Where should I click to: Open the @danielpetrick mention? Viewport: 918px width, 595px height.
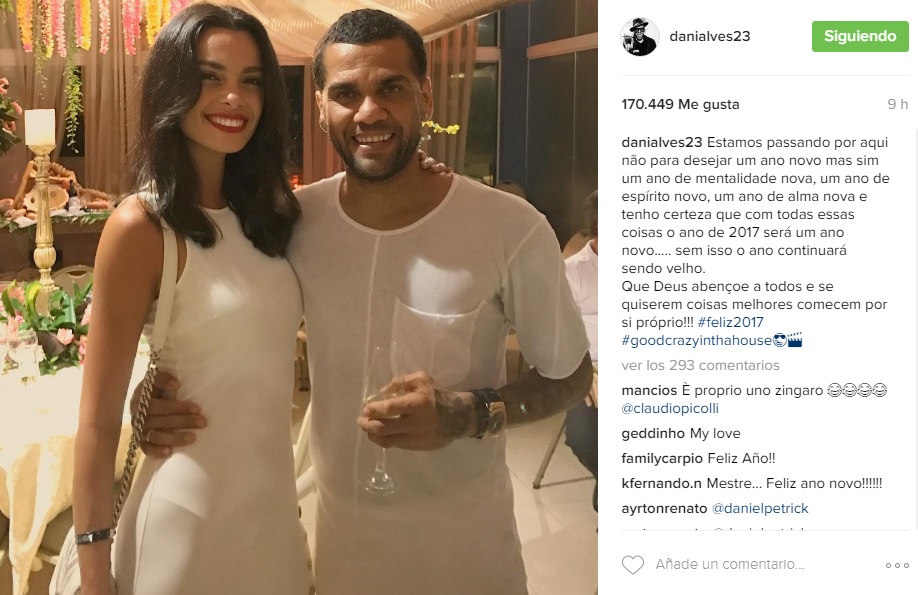pyautogui.click(x=760, y=509)
